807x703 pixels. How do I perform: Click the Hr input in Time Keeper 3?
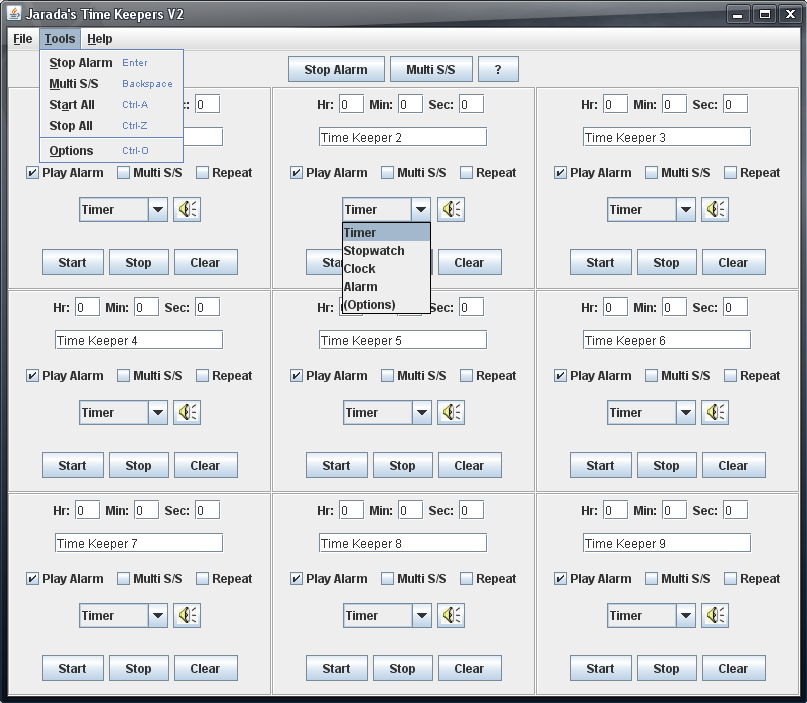(x=615, y=105)
